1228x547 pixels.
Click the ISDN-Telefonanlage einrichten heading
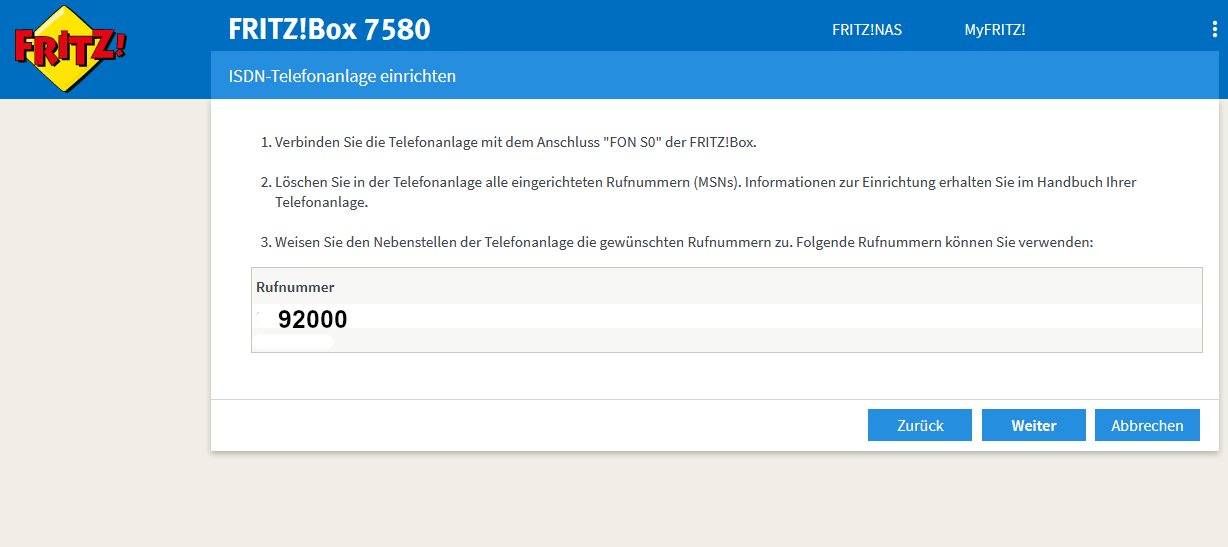(x=342, y=76)
